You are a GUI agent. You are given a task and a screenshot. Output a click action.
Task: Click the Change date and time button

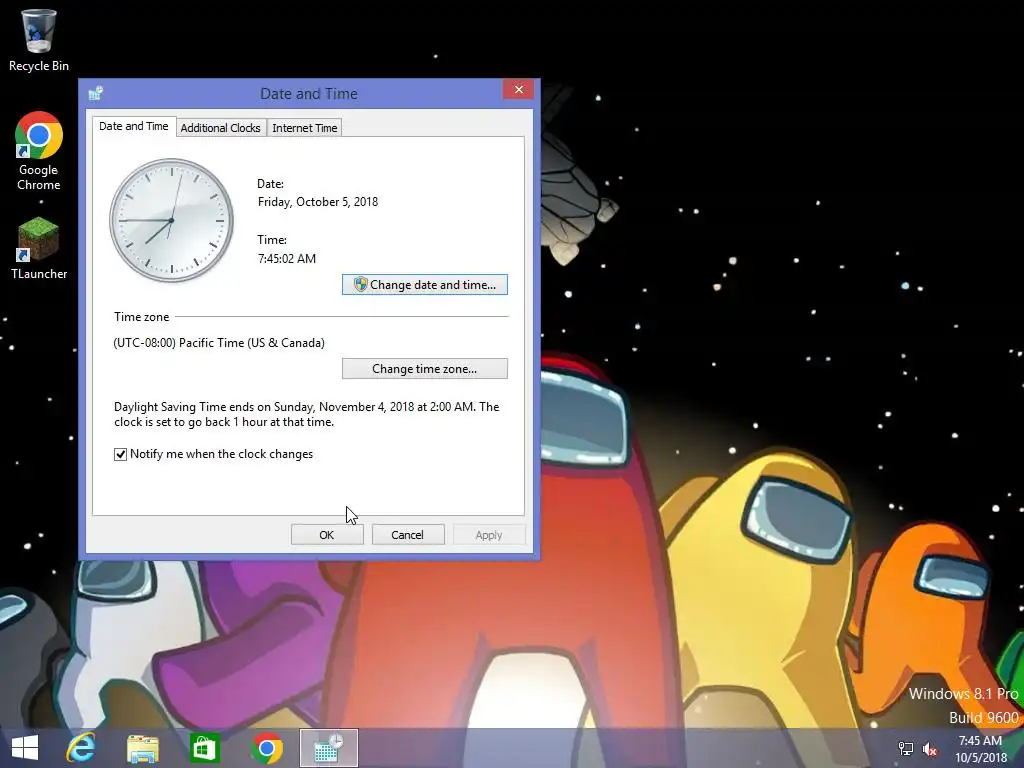tap(424, 285)
